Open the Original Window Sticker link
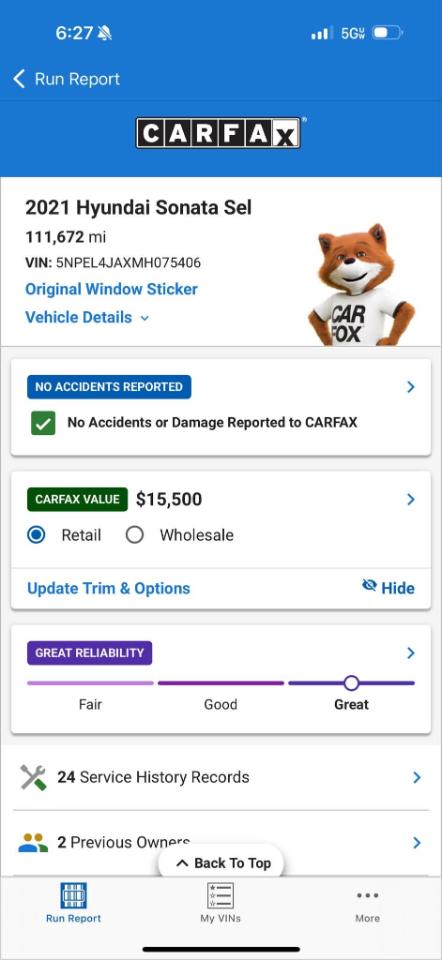 [x=111, y=289]
